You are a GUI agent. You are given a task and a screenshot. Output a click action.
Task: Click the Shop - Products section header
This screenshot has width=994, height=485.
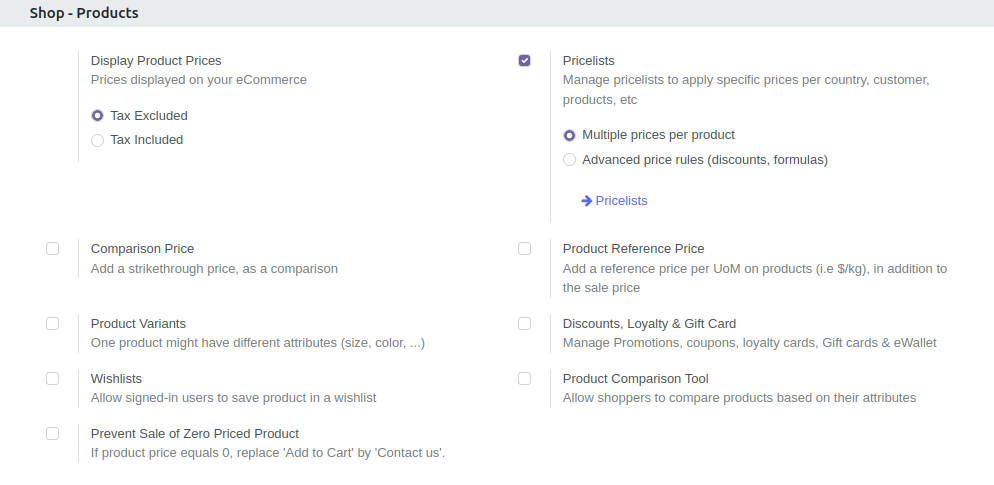(x=84, y=13)
